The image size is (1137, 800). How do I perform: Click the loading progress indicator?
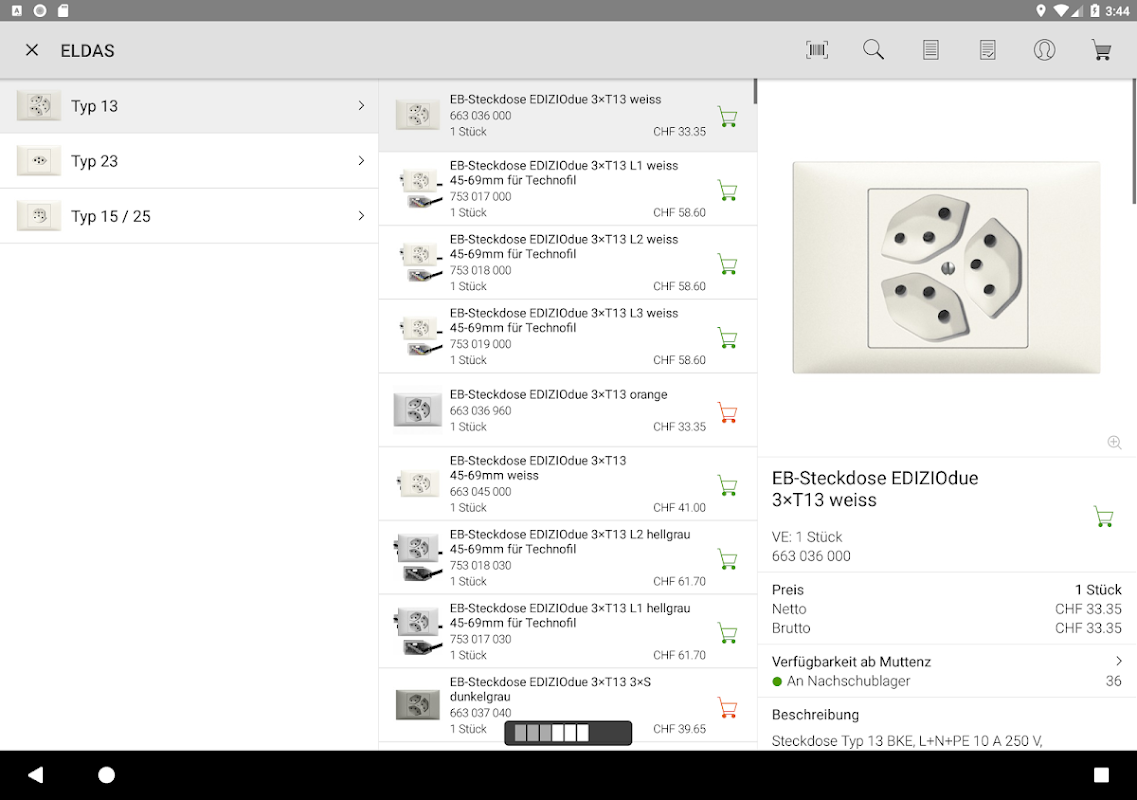[x=568, y=733]
